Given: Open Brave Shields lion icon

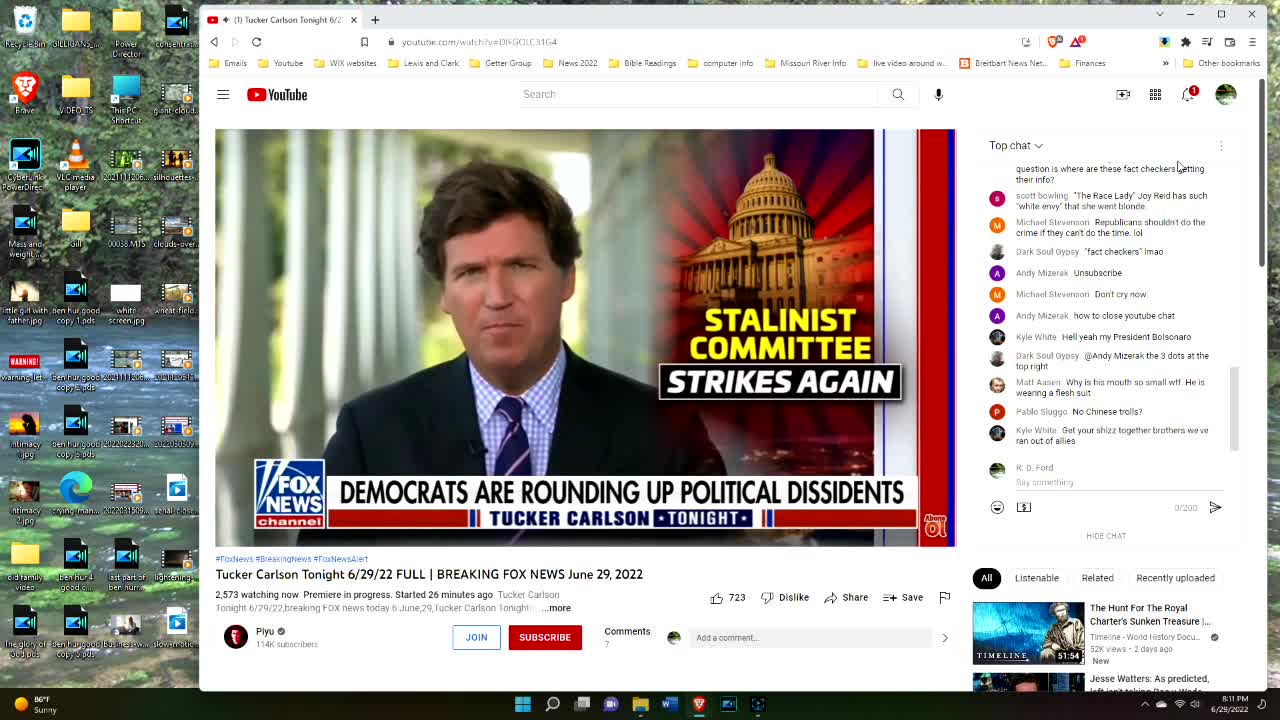Looking at the screenshot, I should (x=1054, y=42).
